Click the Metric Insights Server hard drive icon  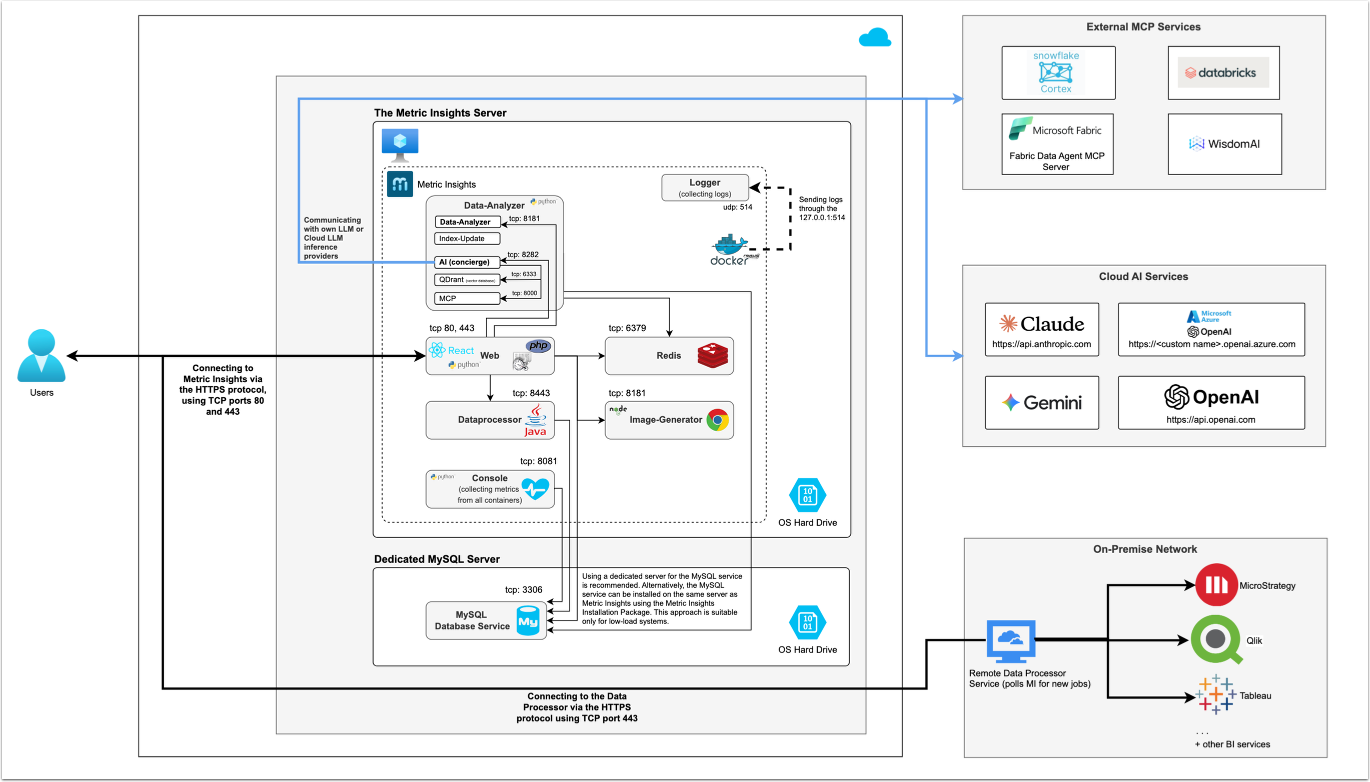(x=806, y=497)
